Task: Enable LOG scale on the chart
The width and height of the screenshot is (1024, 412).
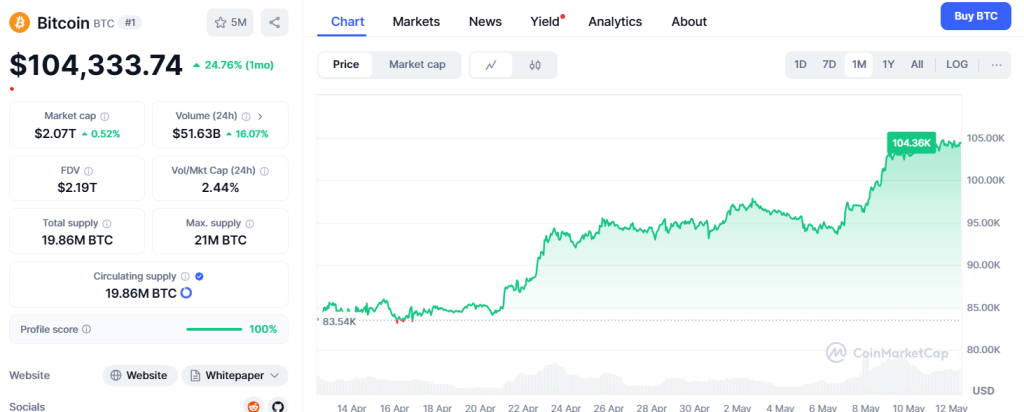Action: click(957, 65)
